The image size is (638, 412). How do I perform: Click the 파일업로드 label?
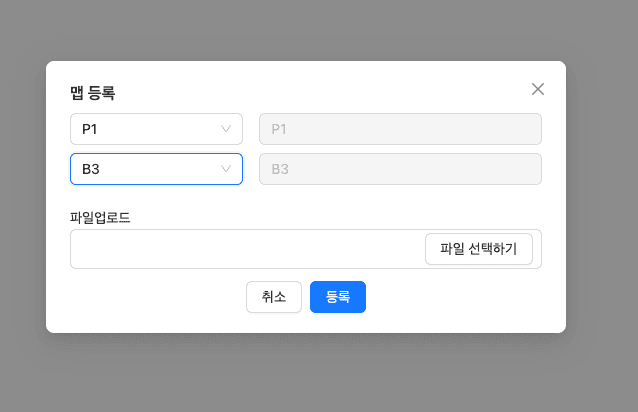100,217
